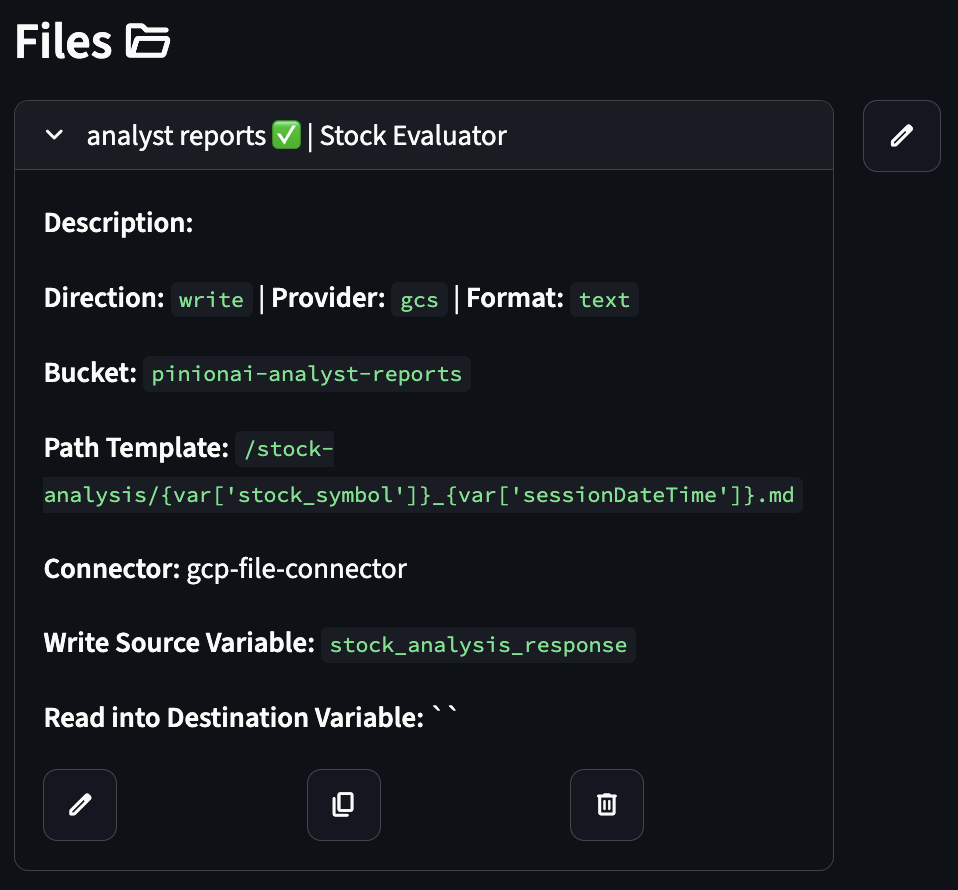Delete the analyst reports file with trash icon
The height and width of the screenshot is (890, 958).
tap(606, 804)
